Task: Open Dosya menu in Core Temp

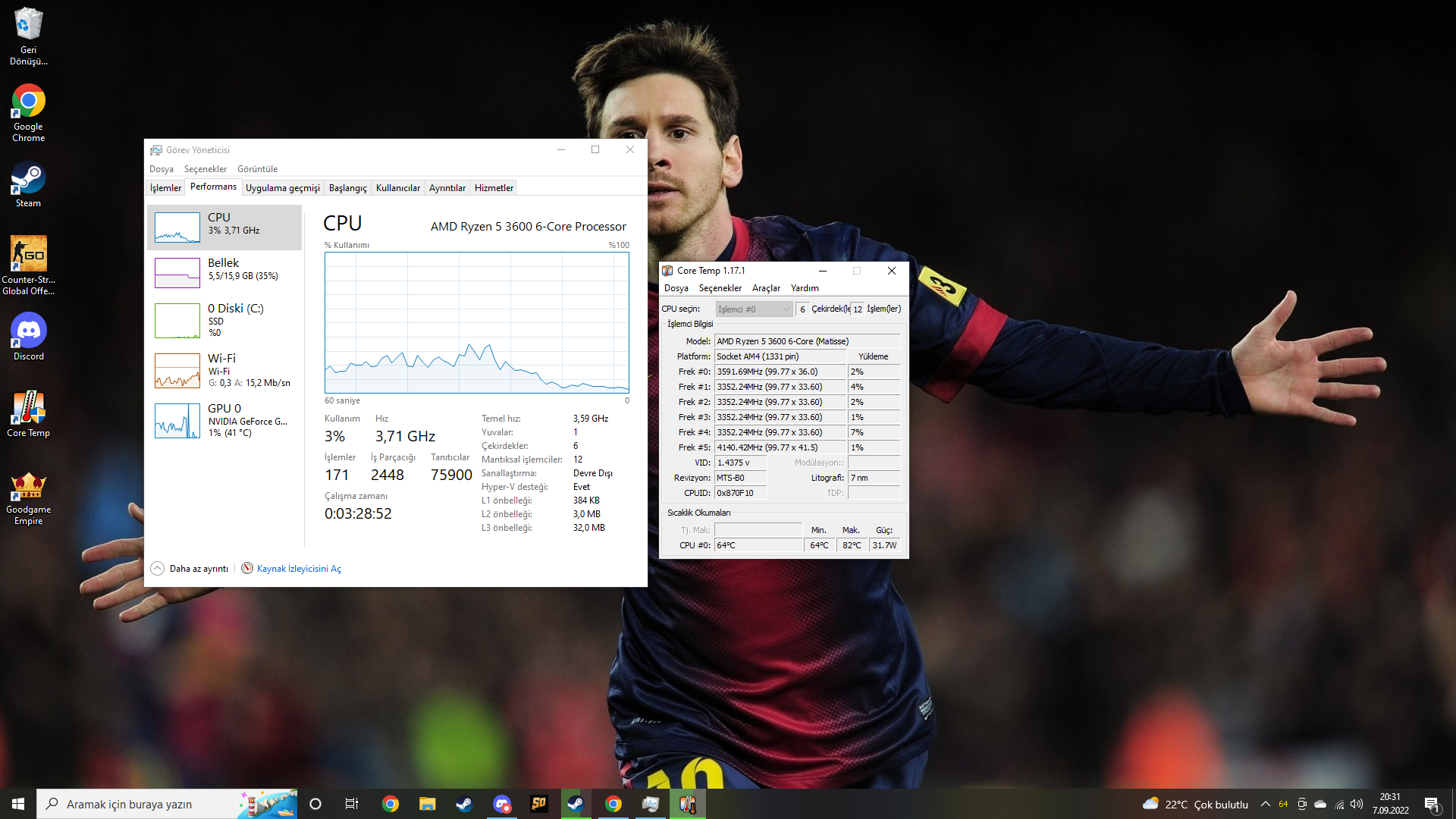Action: click(676, 288)
